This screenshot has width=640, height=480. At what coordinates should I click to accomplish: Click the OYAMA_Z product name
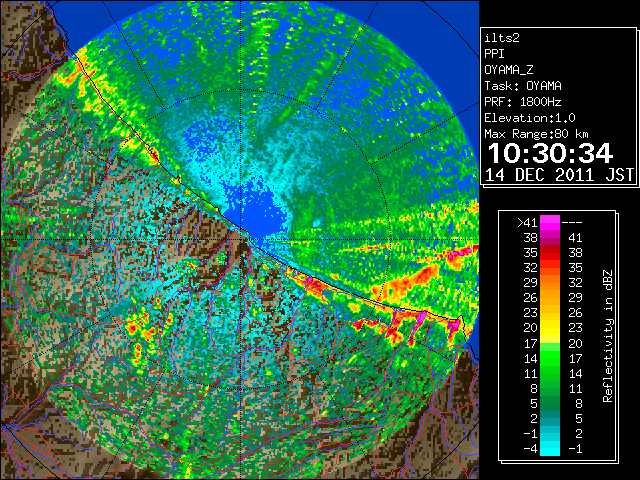(509, 70)
